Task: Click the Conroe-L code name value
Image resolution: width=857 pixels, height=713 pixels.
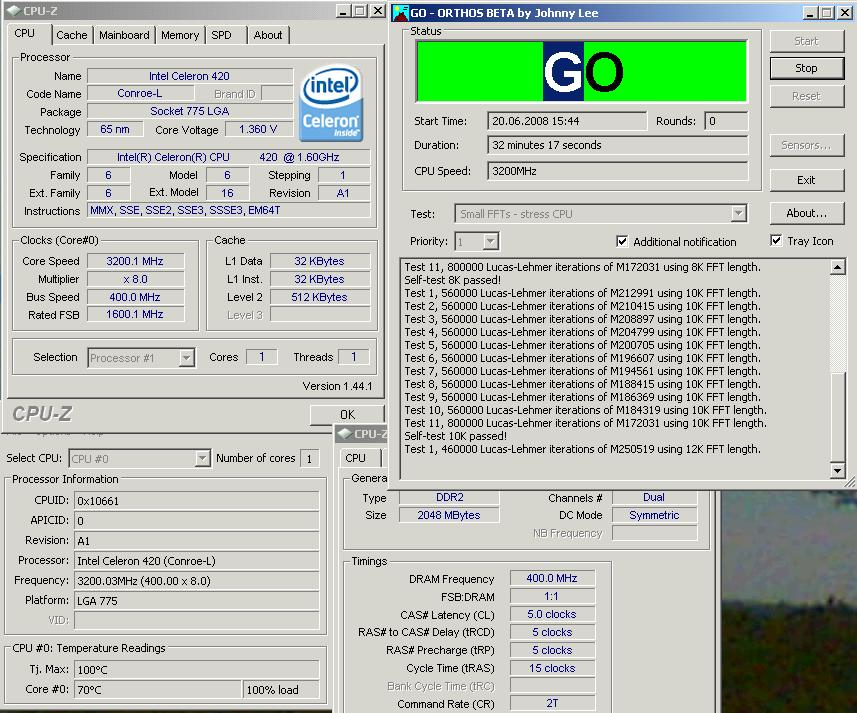Action: coord(139,93)
